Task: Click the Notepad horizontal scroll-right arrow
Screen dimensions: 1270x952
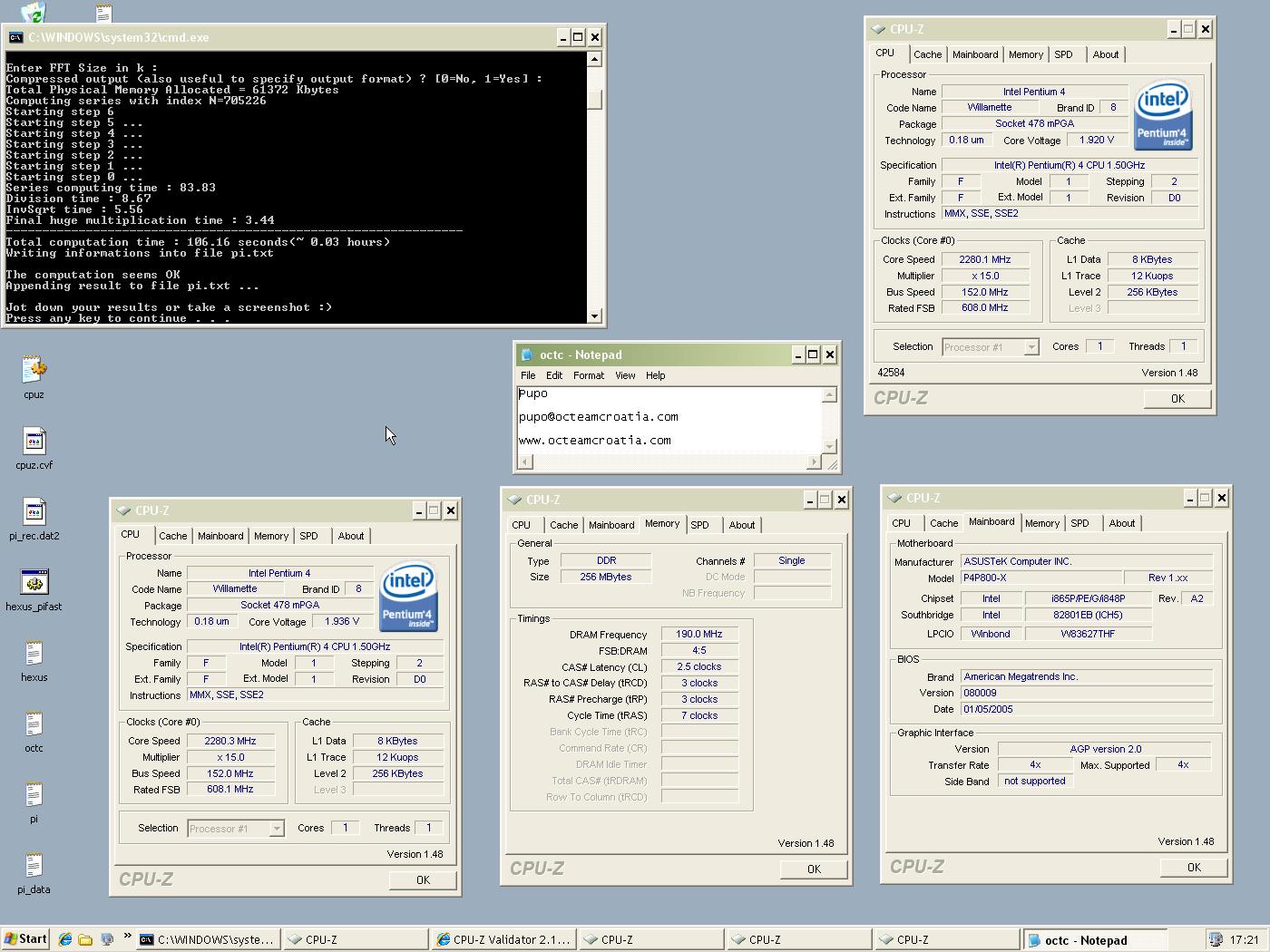Action: [814, 462]
